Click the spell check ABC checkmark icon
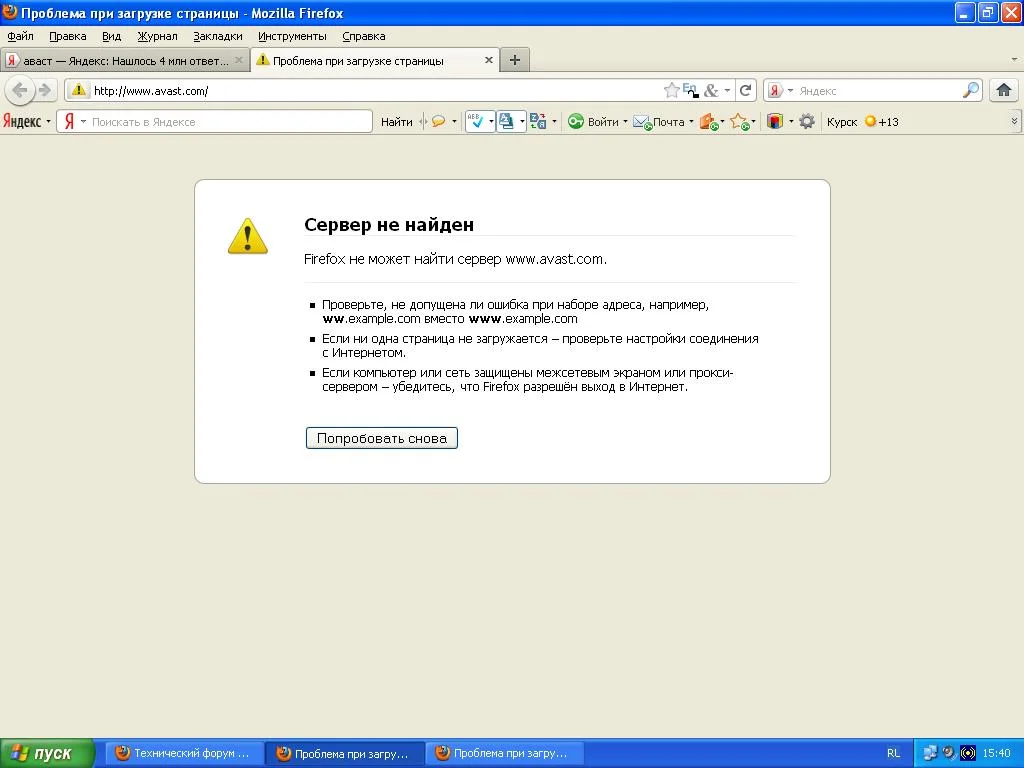The width and height of the screenshot is (1024, 768). pos(476,121)
